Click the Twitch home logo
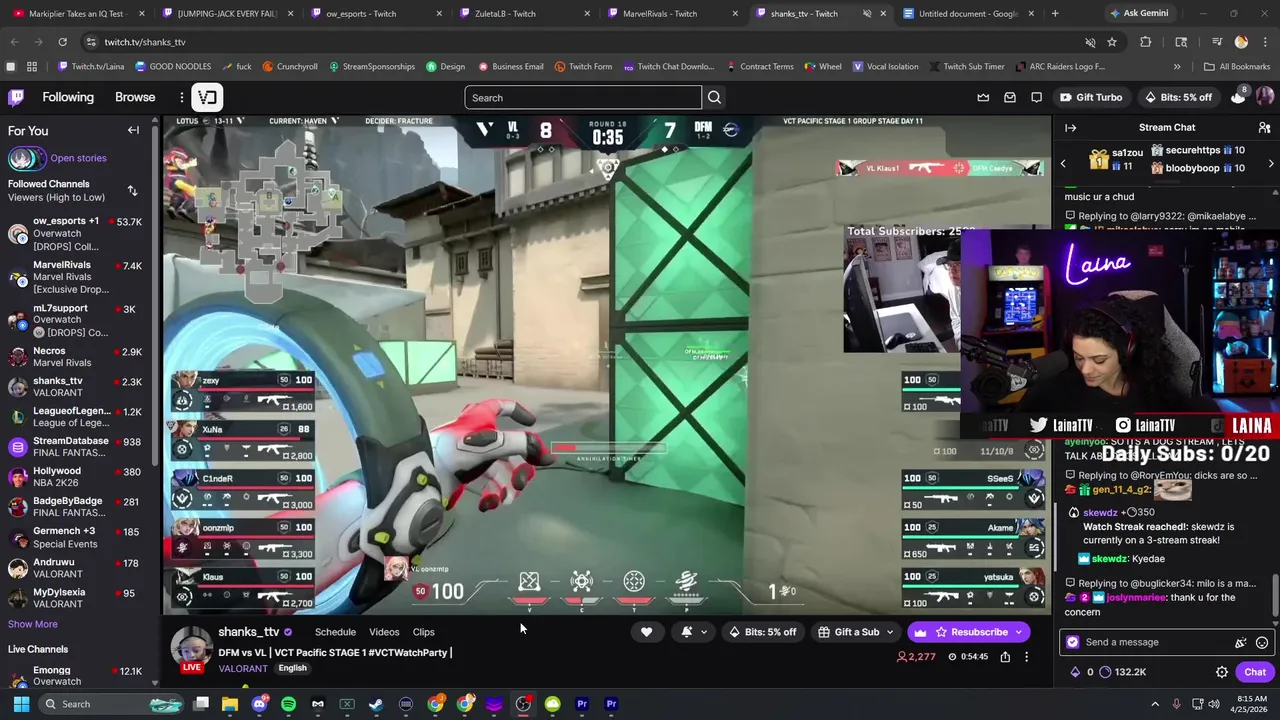The image size is (1280, 720). coord(16,97)
